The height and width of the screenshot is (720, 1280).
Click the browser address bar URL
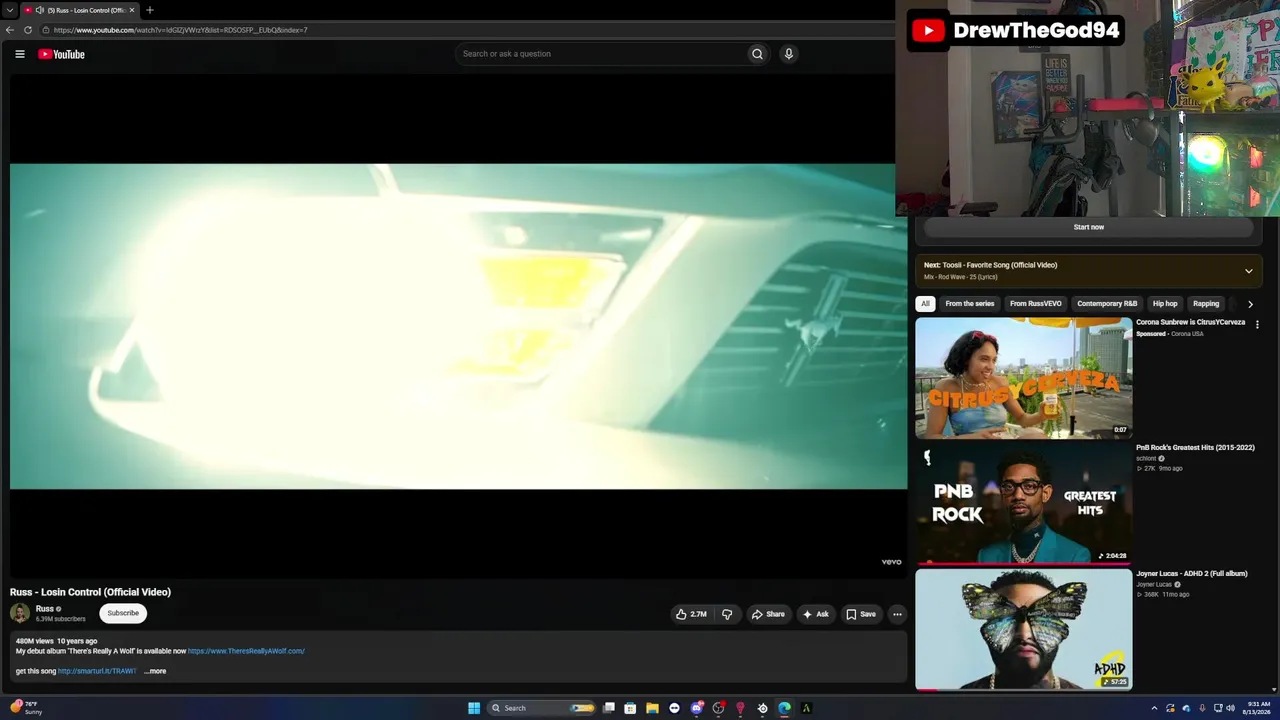coord(180,30)
